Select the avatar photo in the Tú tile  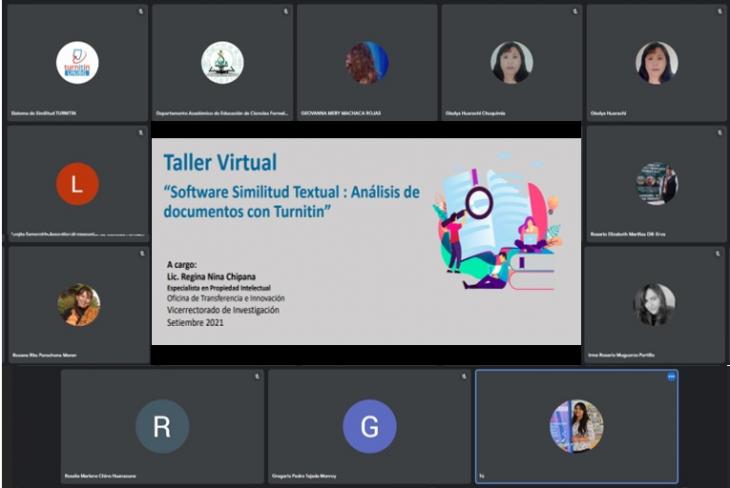click(576, 426)
